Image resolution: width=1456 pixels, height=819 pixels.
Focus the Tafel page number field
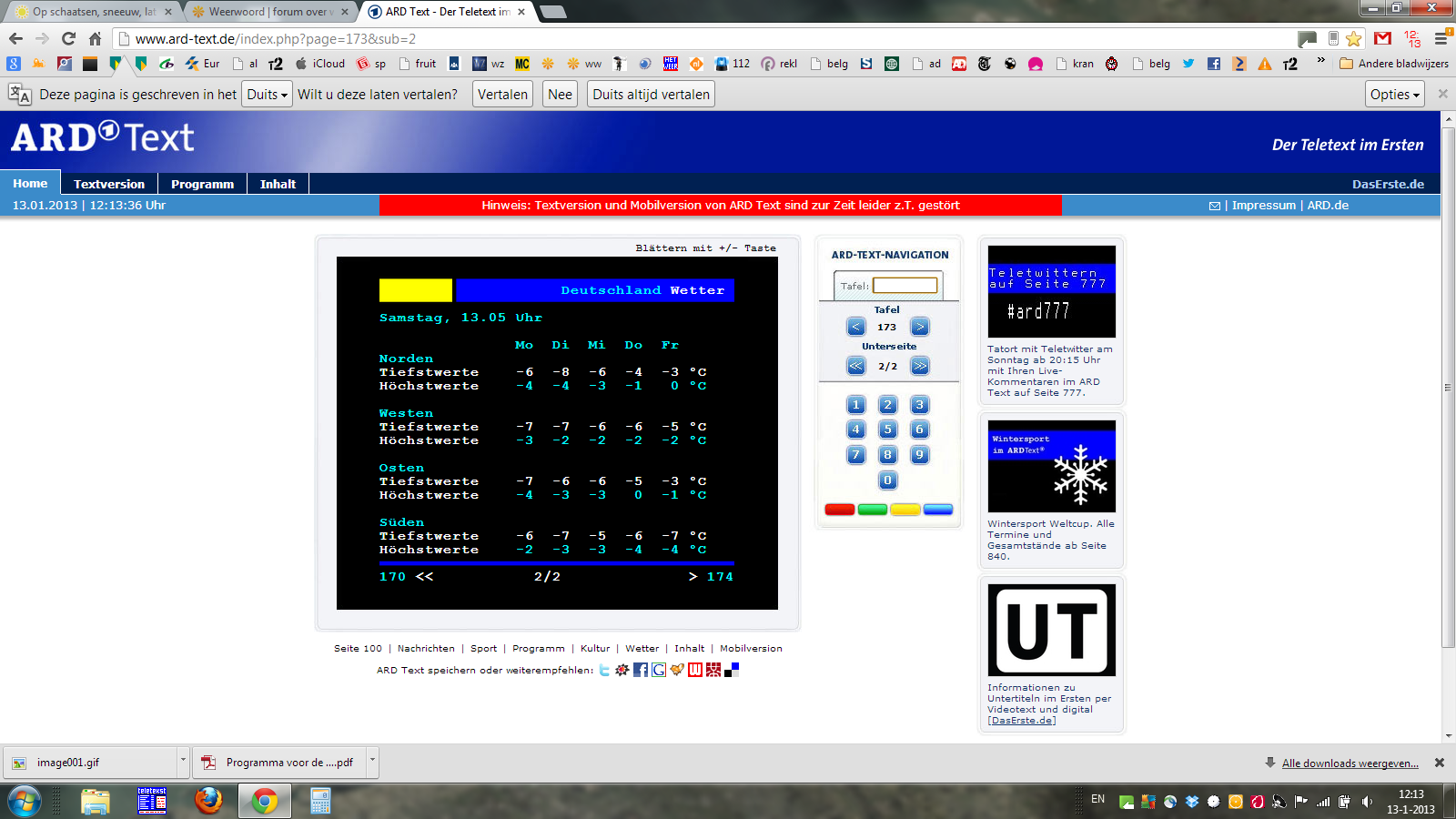(x=905, y=286)
